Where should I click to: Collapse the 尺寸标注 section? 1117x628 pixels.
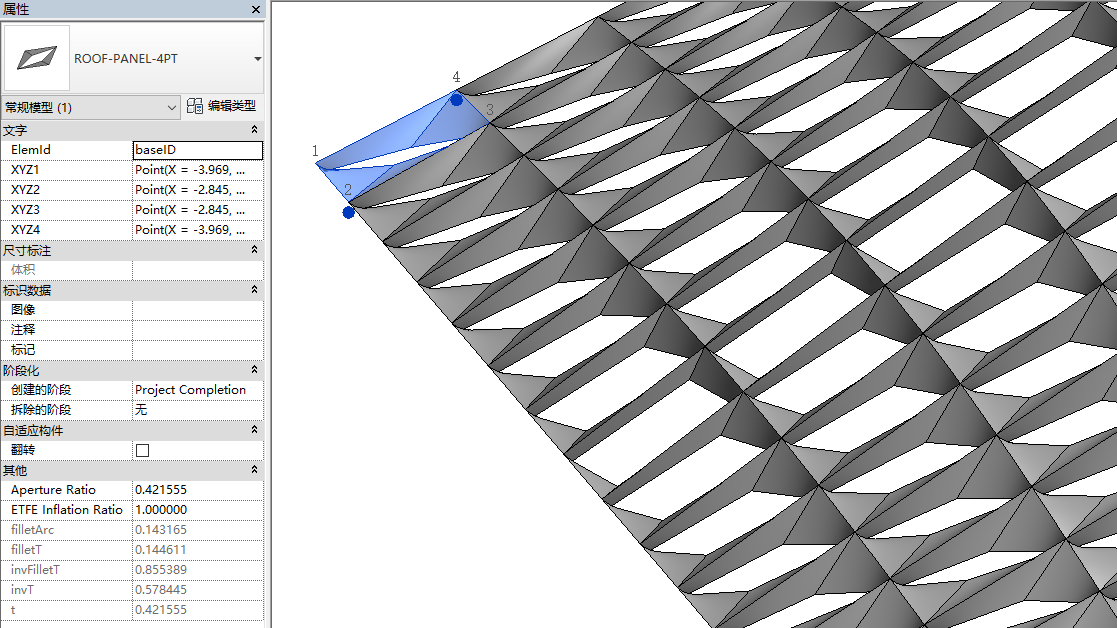254,250
